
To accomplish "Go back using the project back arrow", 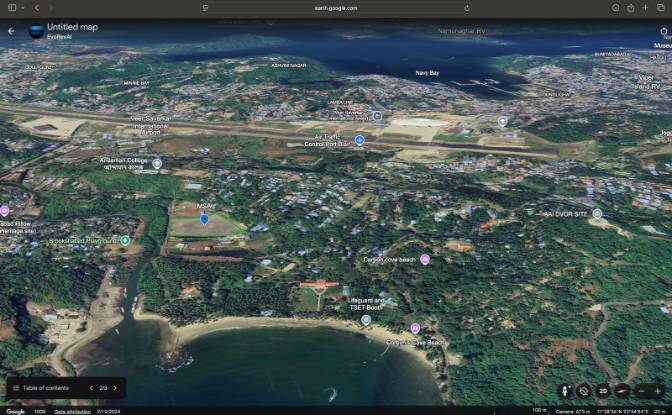I will (11, 31).
